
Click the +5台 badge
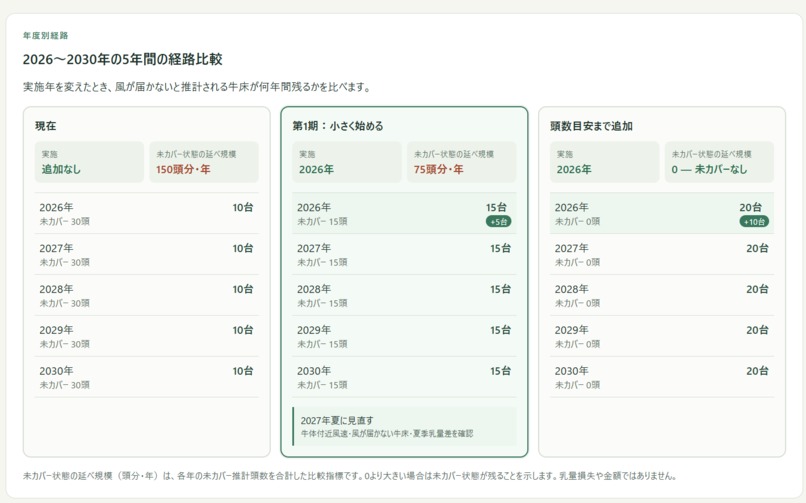(x=499, y=221)
